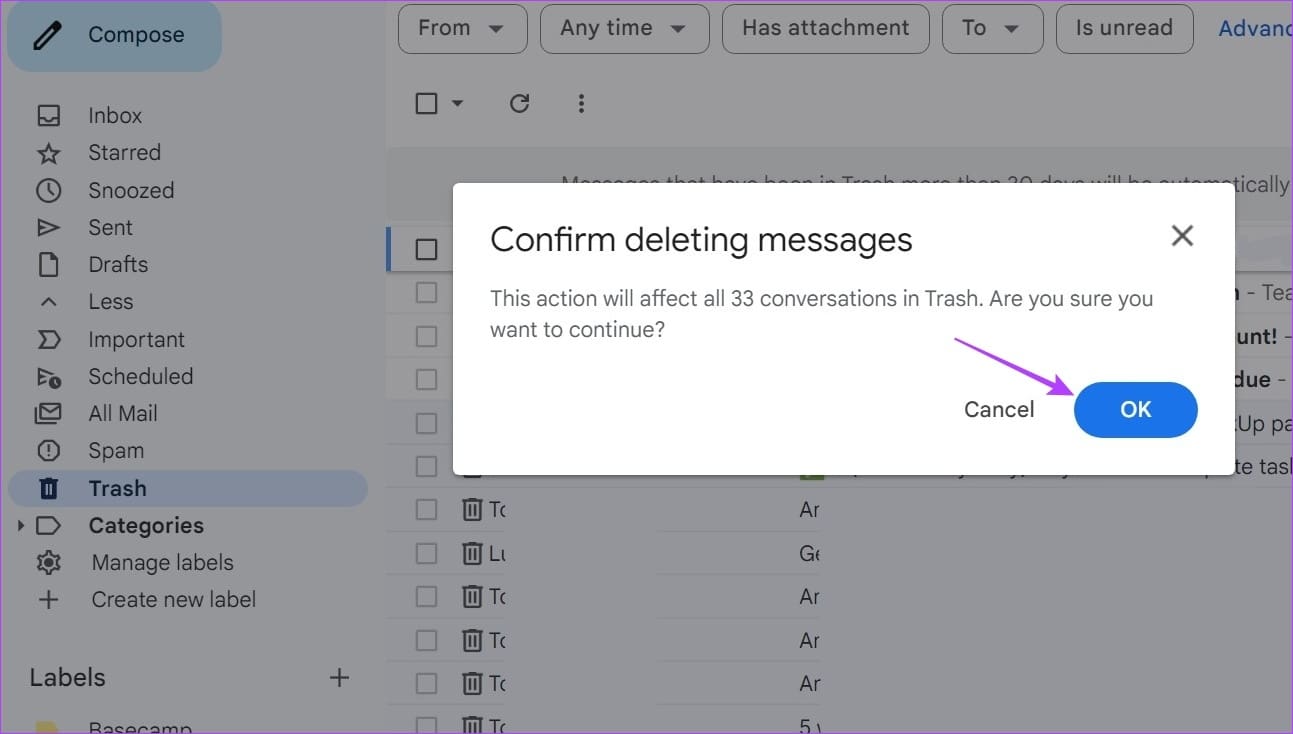Open the select dropdown arrow beside checkbox
1293x734 pixels.
coord(457,103)
